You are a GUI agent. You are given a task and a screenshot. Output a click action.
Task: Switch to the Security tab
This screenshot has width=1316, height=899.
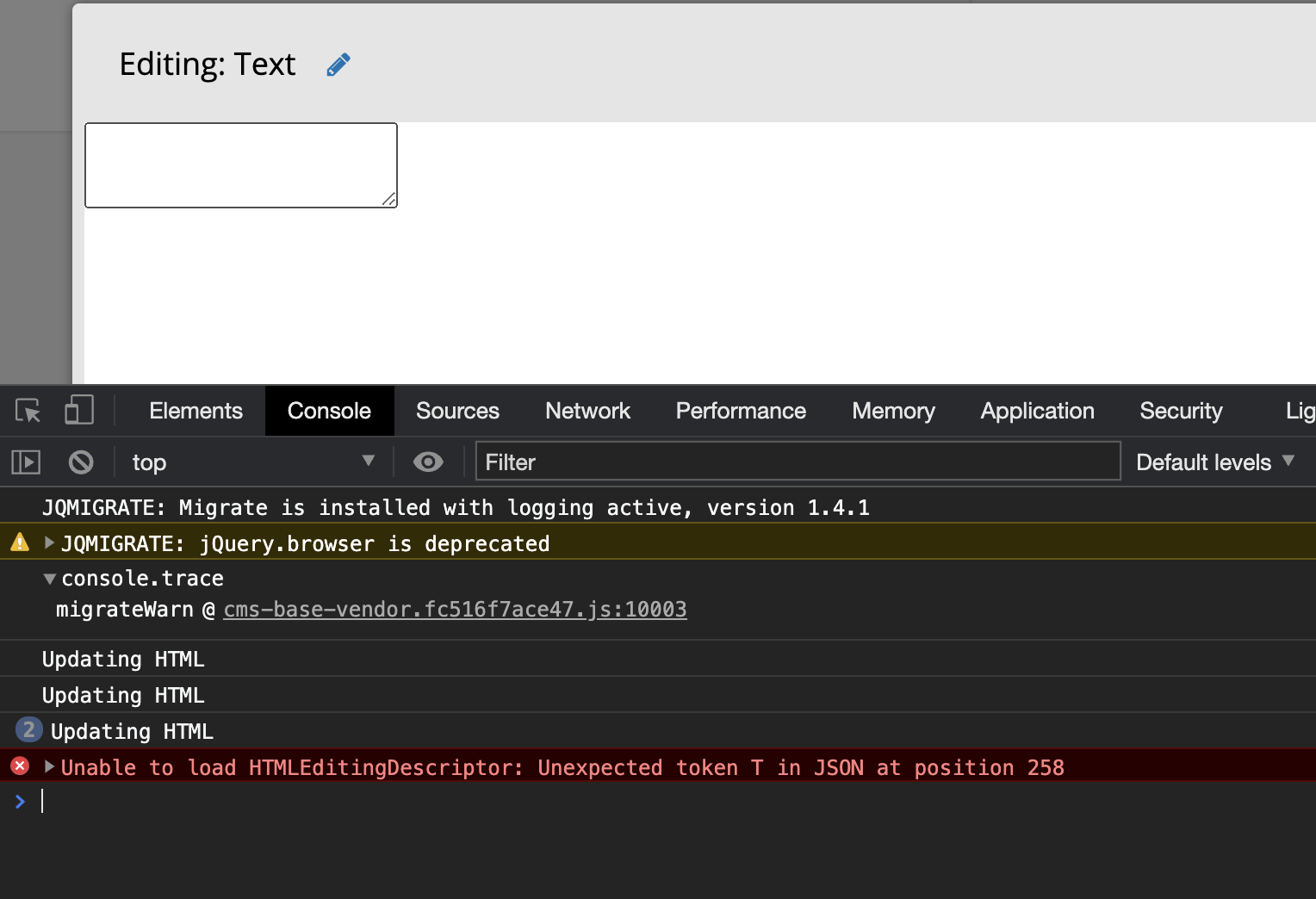coord(1181,411)
